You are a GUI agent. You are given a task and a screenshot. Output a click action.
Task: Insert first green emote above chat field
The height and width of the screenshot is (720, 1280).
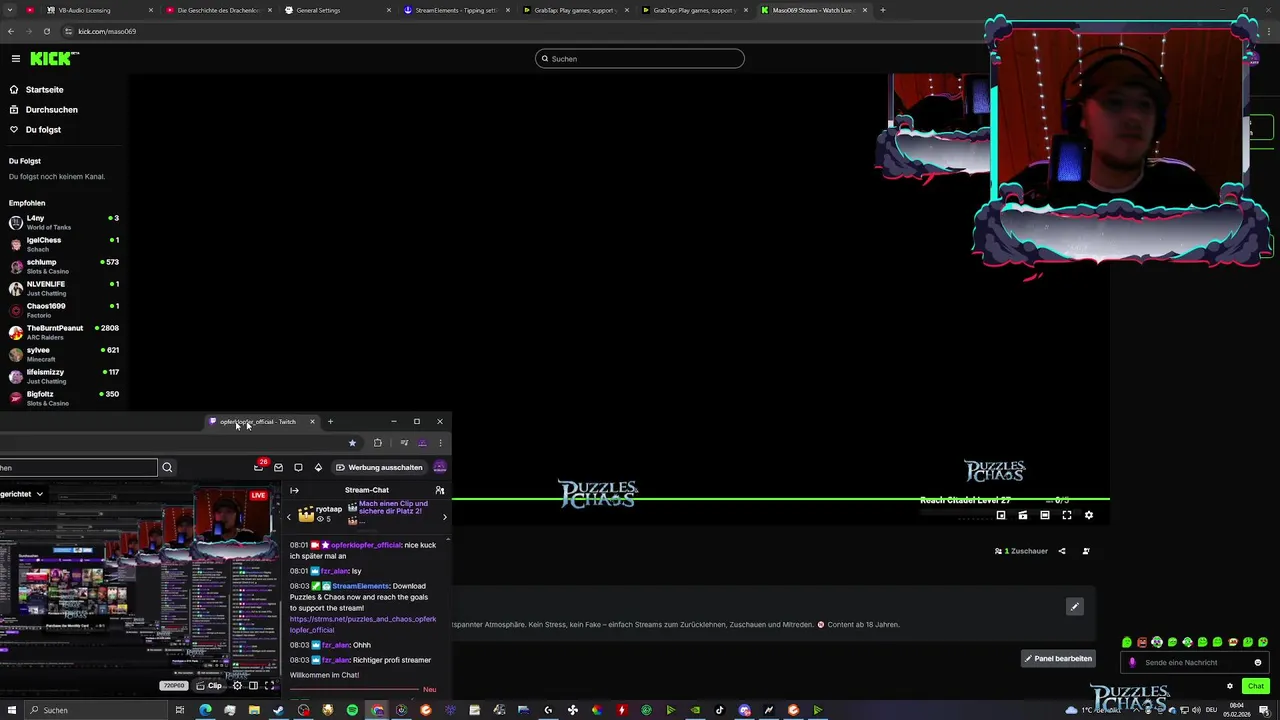pyautogui.click(x=1127, y=642)
